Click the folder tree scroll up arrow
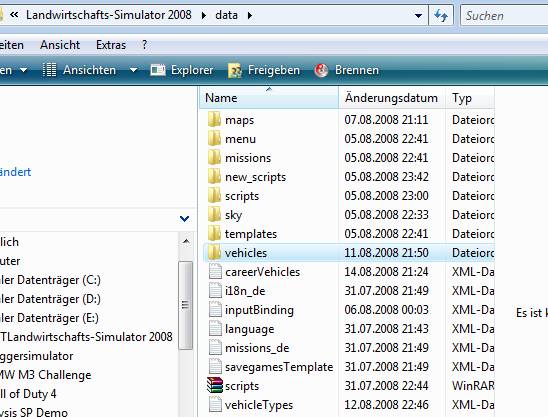The height and width of the screenshot is (417, 548). click(186, 241)
